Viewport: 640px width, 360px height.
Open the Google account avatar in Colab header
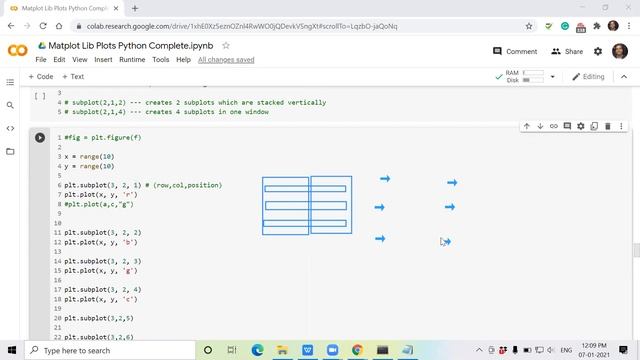pyautogui.click(x=620, y=51)
